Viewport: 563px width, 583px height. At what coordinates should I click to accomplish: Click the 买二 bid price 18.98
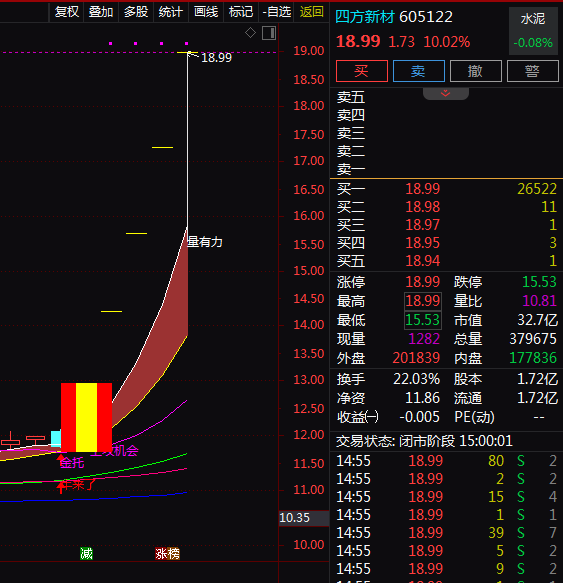pyautogui.click(x=422, y=207)
